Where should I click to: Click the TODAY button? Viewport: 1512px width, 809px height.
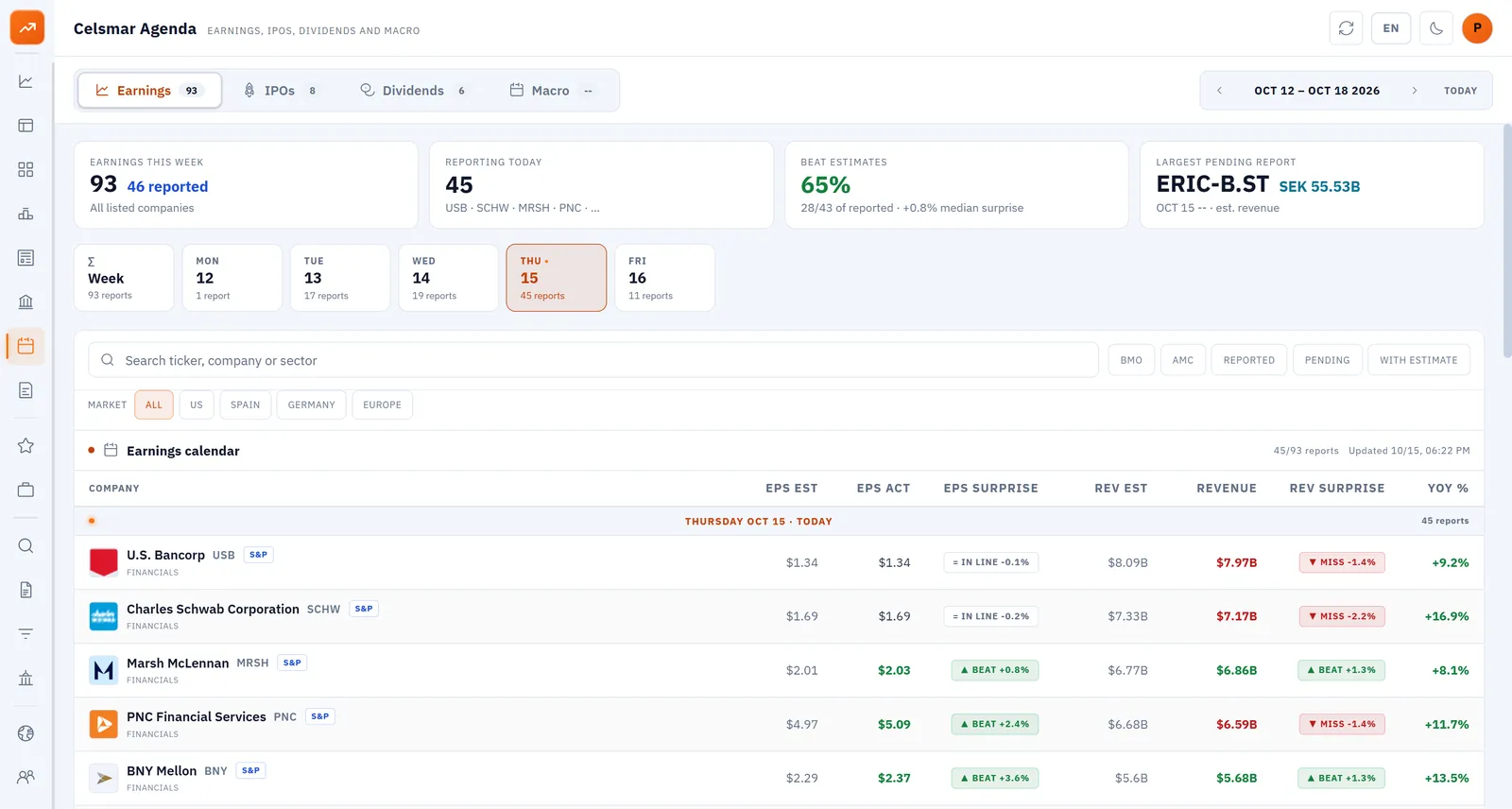[1460, 91]
